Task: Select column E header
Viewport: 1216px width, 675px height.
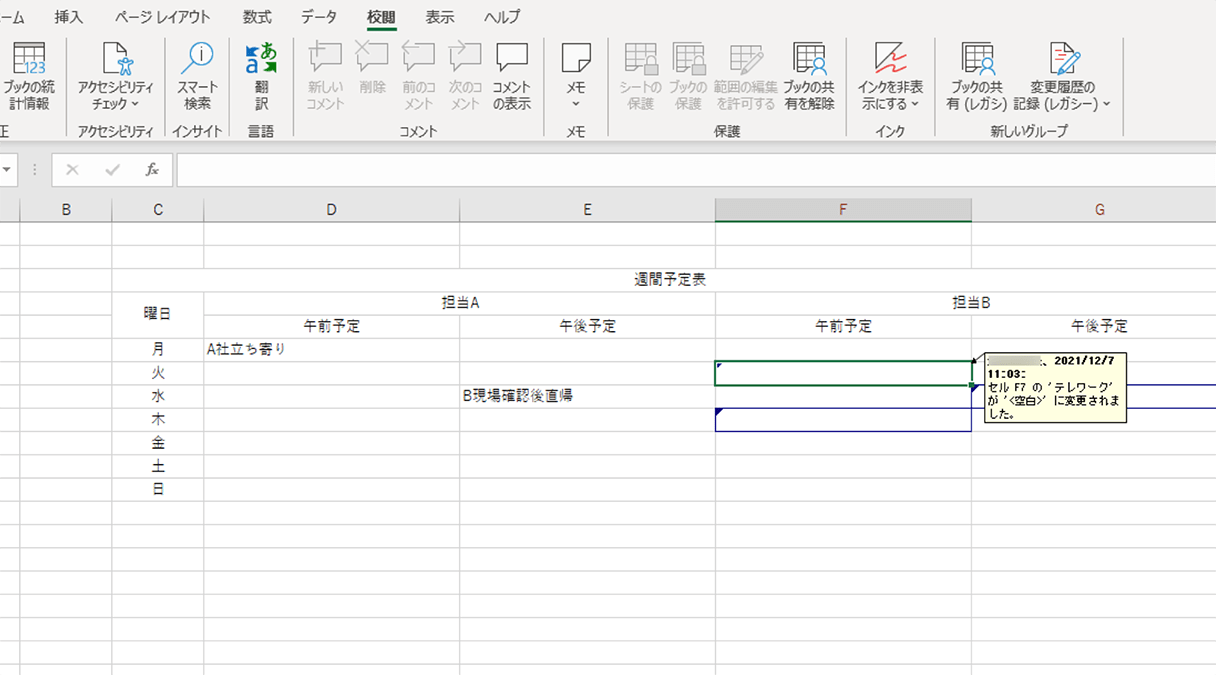Action: point(588,210)
